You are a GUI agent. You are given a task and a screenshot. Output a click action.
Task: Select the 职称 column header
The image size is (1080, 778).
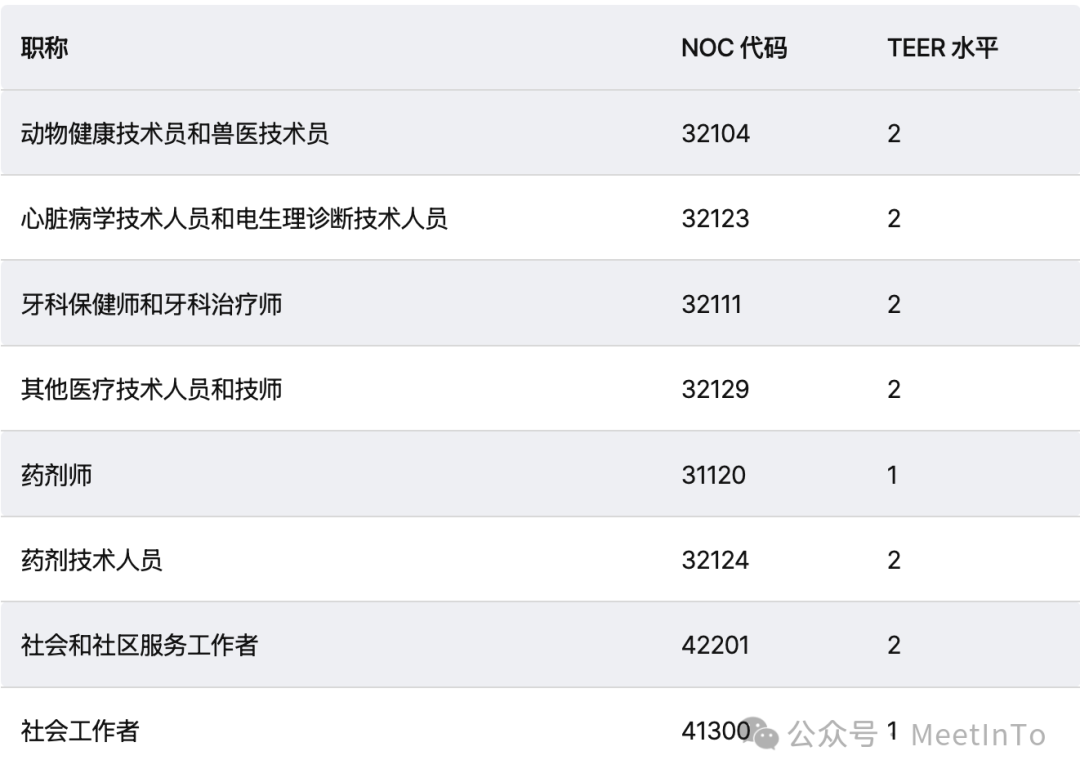coord(44,48)
